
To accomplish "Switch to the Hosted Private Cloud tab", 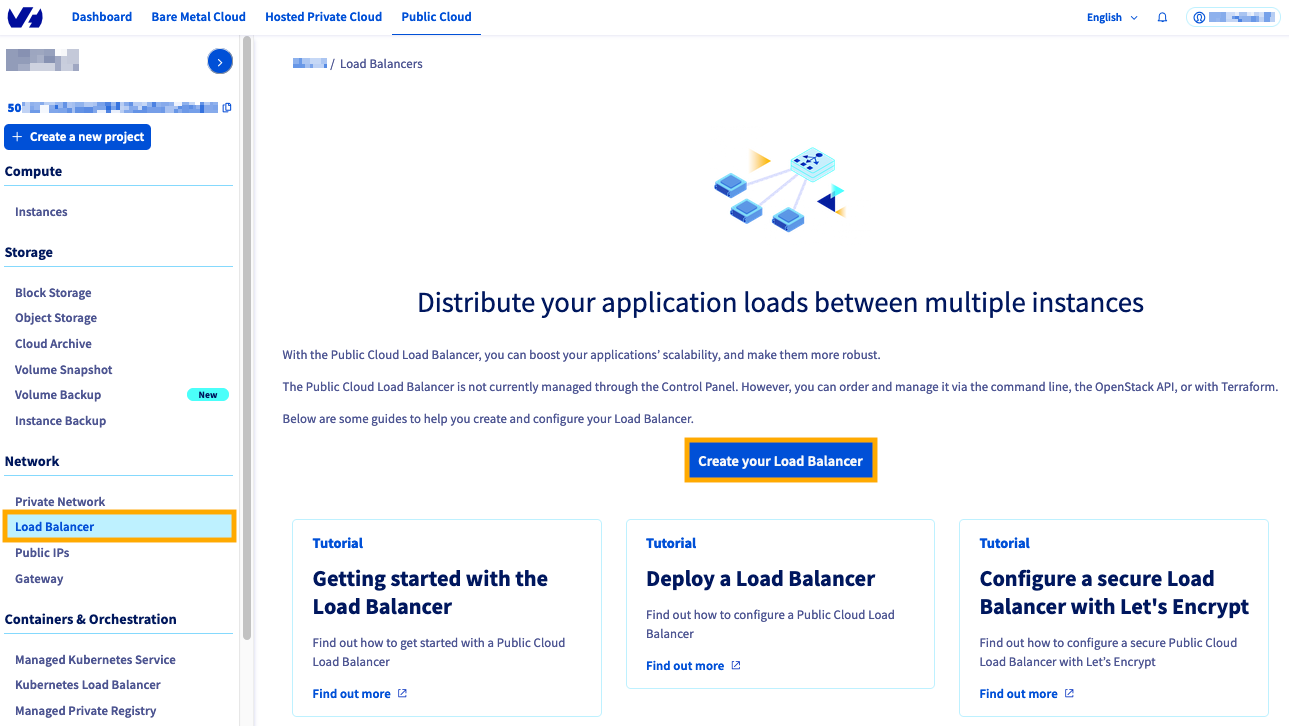I will click(x=323, y=16).
